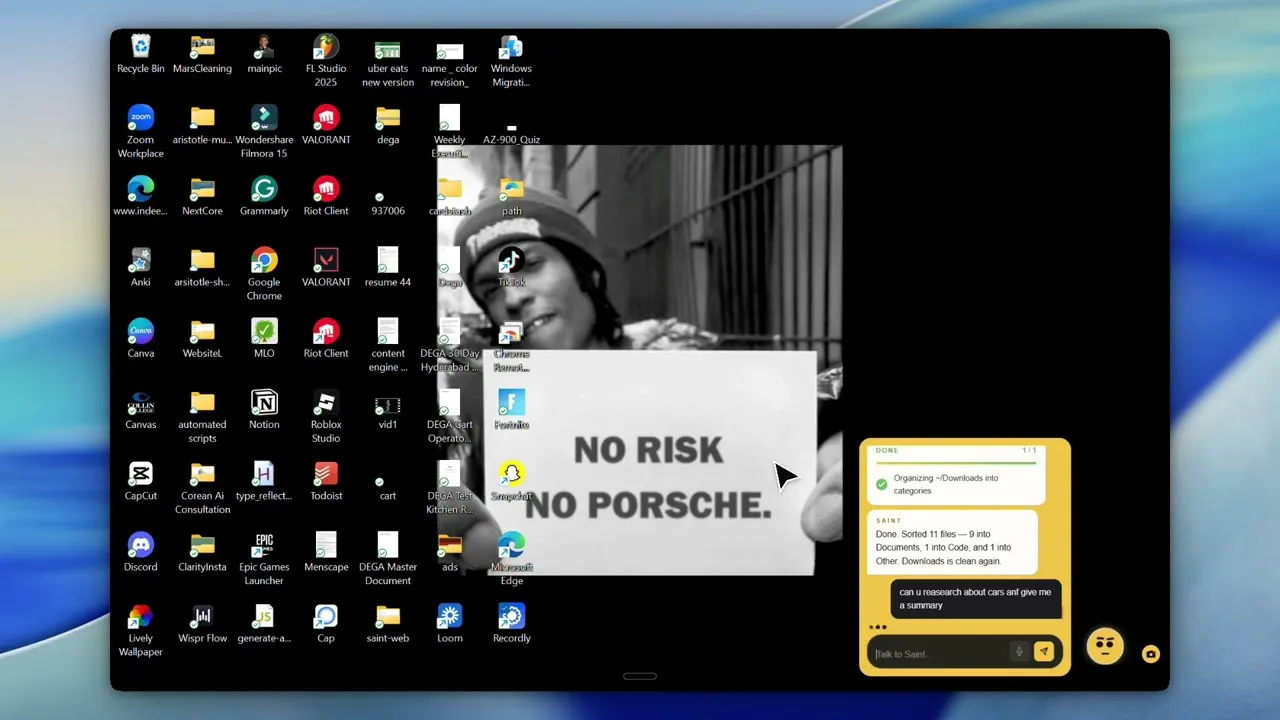Select the Windows Migration shortcut icon
The width and height of the screenshot is (1280, 720).
[512, 60]
